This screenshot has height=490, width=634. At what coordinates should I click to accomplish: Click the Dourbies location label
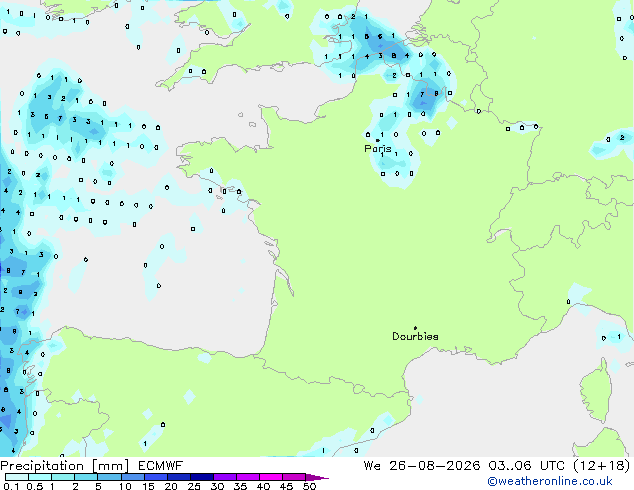point(415,336)
